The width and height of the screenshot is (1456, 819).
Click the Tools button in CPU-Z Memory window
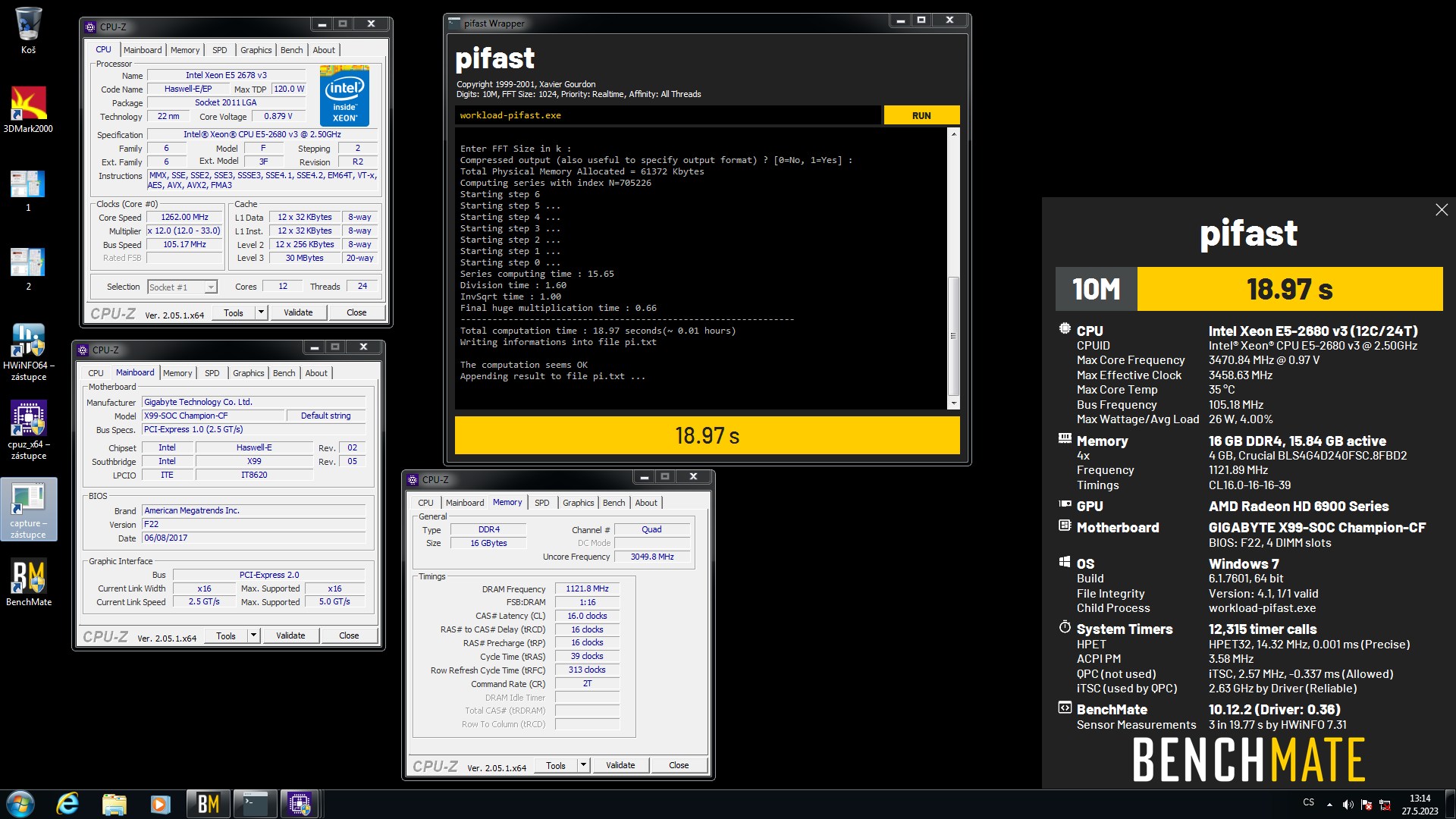pos(555,765)
